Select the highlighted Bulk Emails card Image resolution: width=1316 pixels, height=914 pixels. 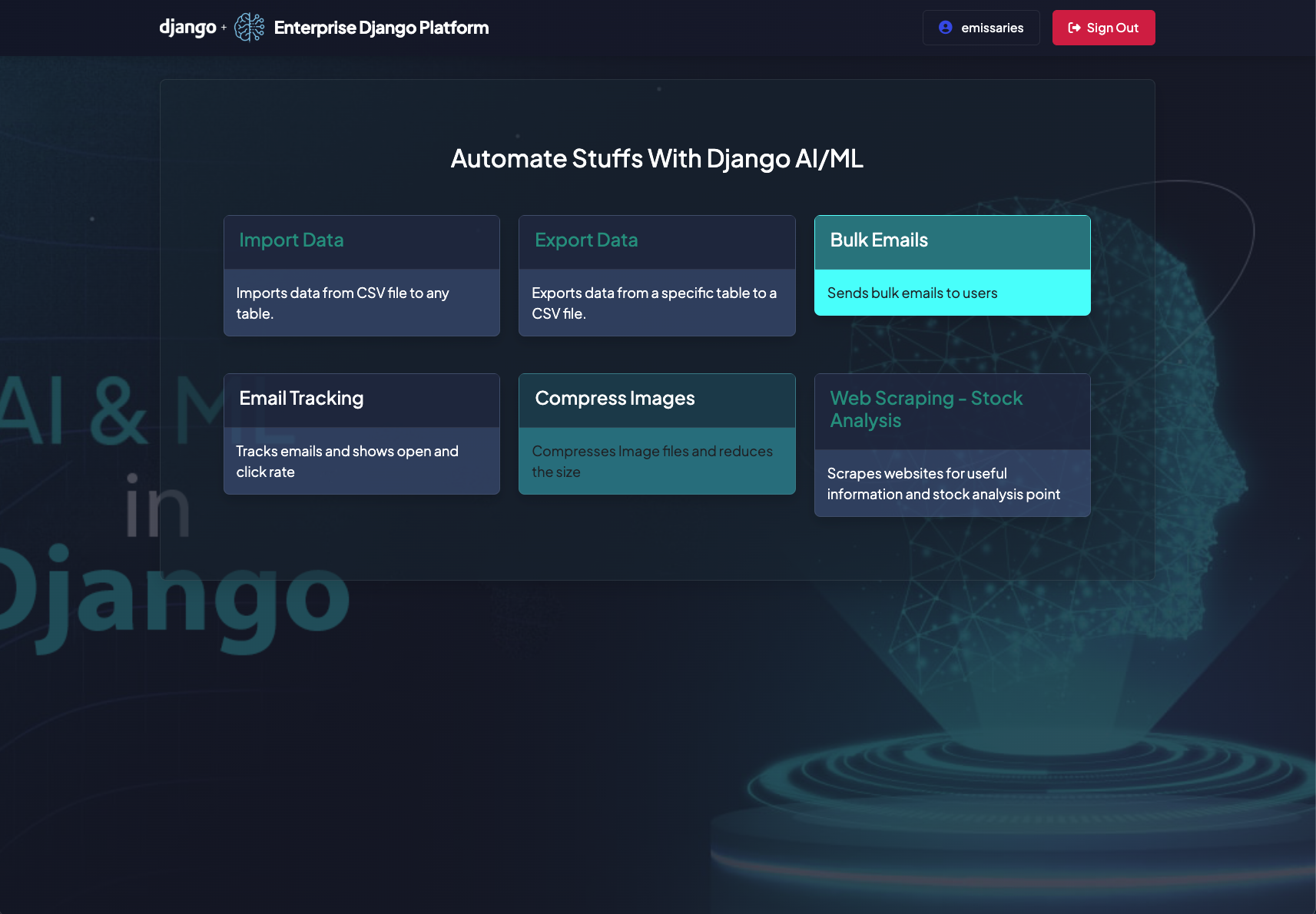coord(952,266)
